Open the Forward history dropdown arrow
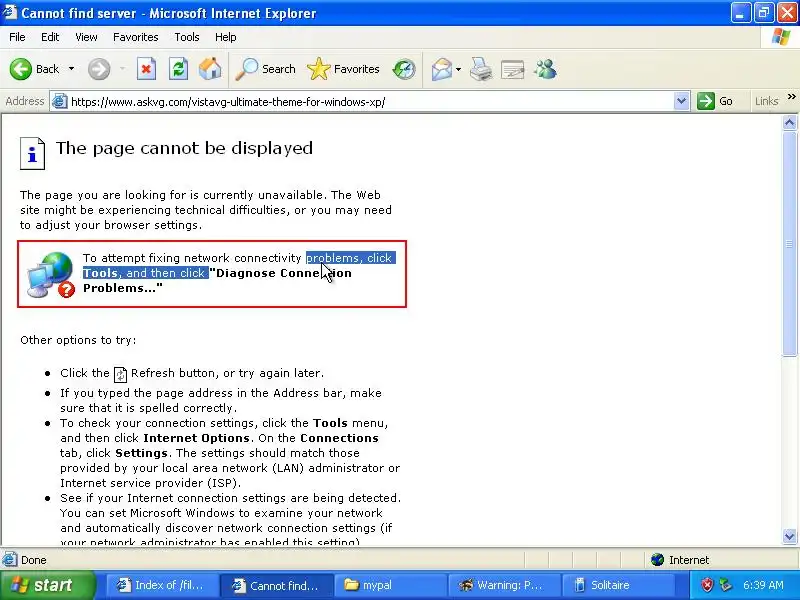 122,69
